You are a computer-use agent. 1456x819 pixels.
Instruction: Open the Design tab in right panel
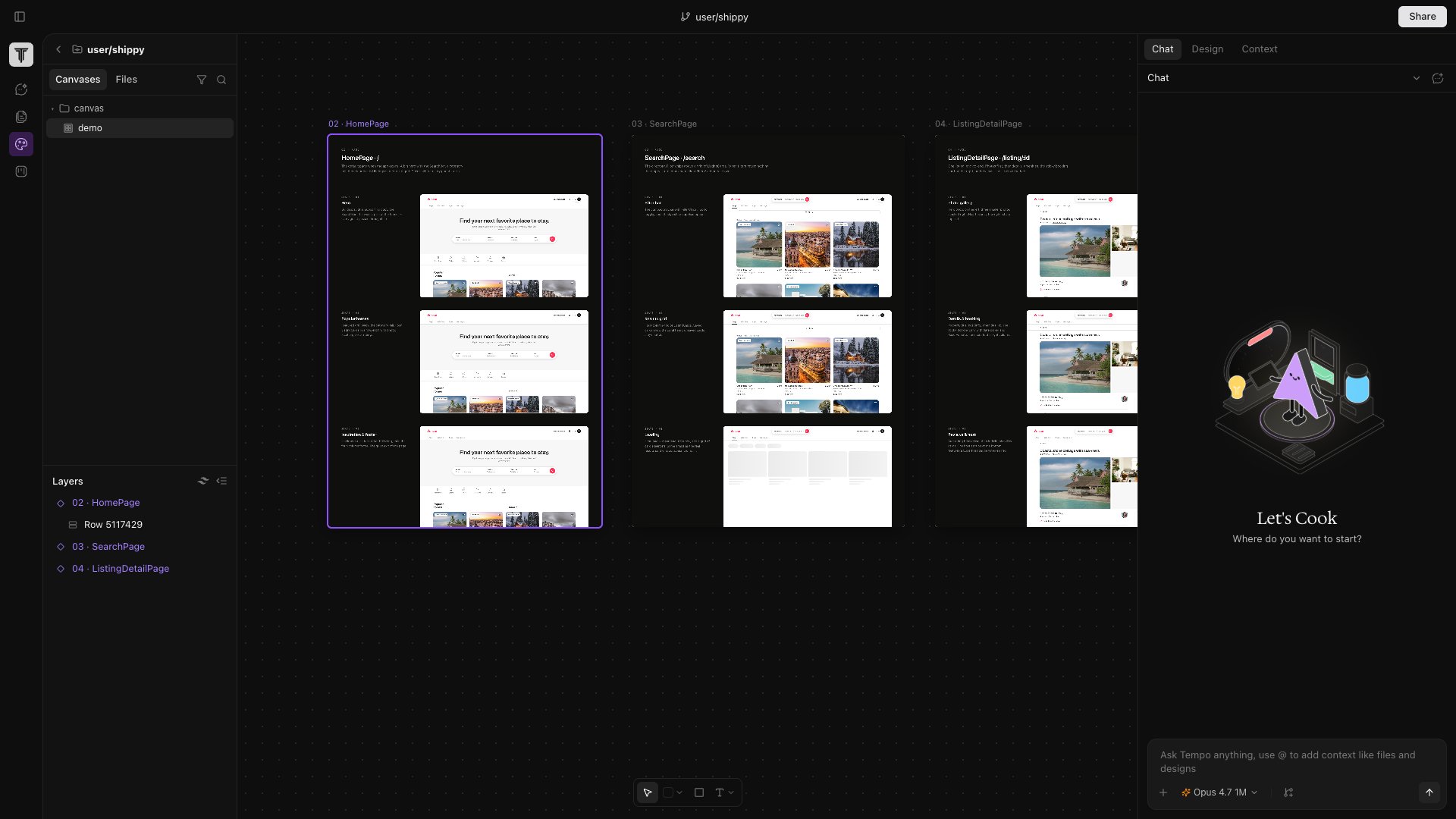tap(1207, 49)
